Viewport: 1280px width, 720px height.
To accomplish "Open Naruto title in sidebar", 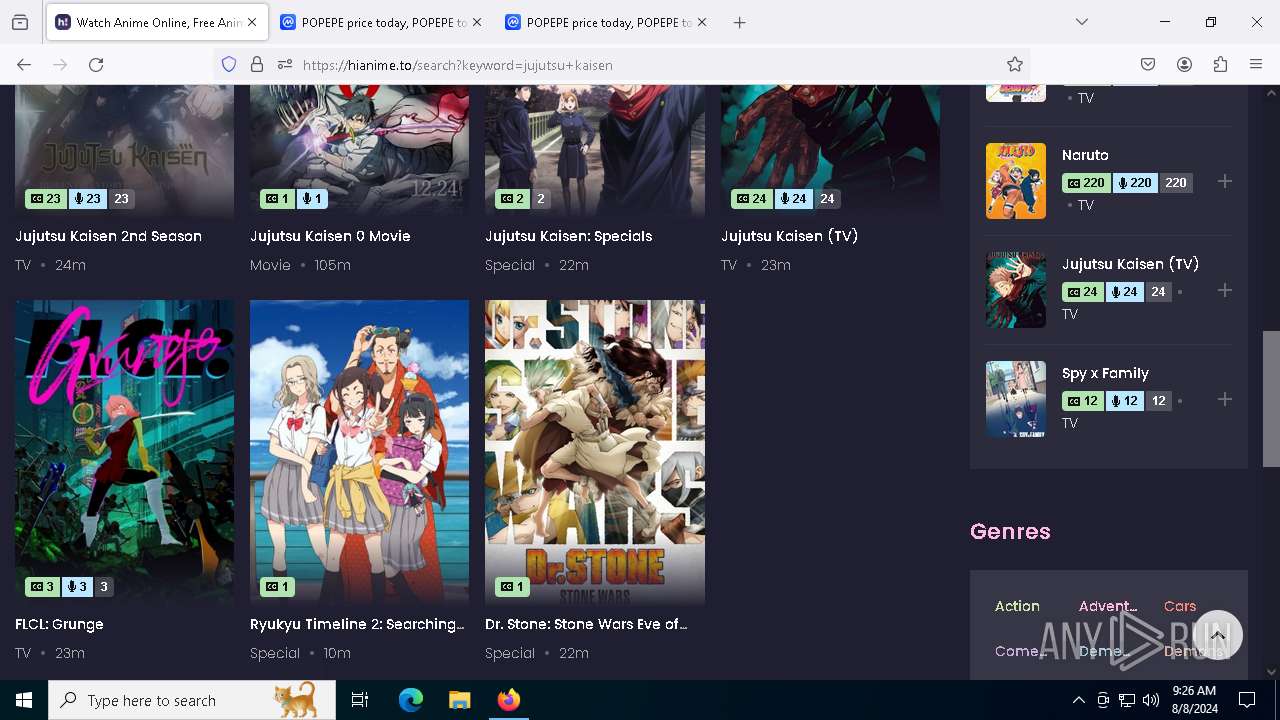I will 1085,155.
